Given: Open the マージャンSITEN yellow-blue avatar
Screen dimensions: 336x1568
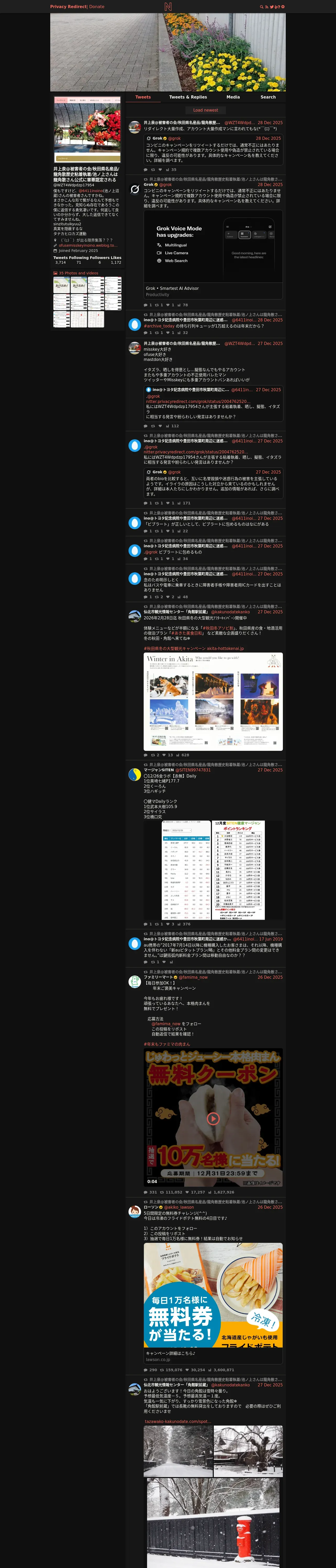Looking at the screenshot, I should coord(135,774).
